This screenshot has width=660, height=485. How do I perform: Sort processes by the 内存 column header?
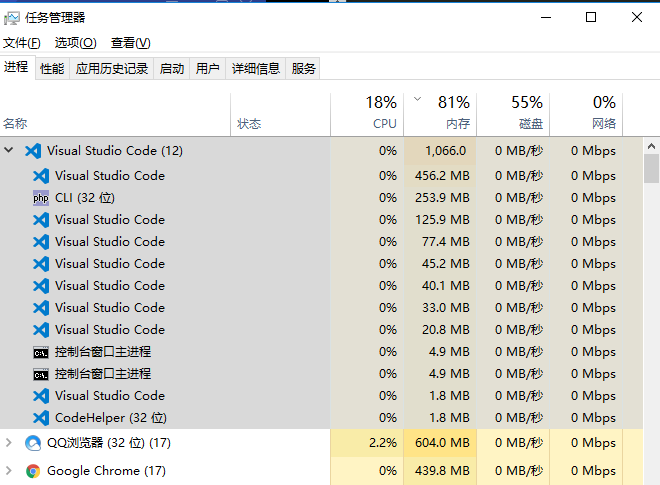coord(440,115)
